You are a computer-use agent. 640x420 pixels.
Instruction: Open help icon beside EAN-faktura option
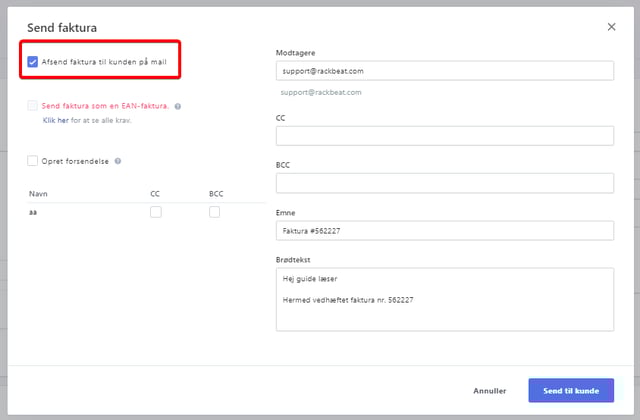177,105
